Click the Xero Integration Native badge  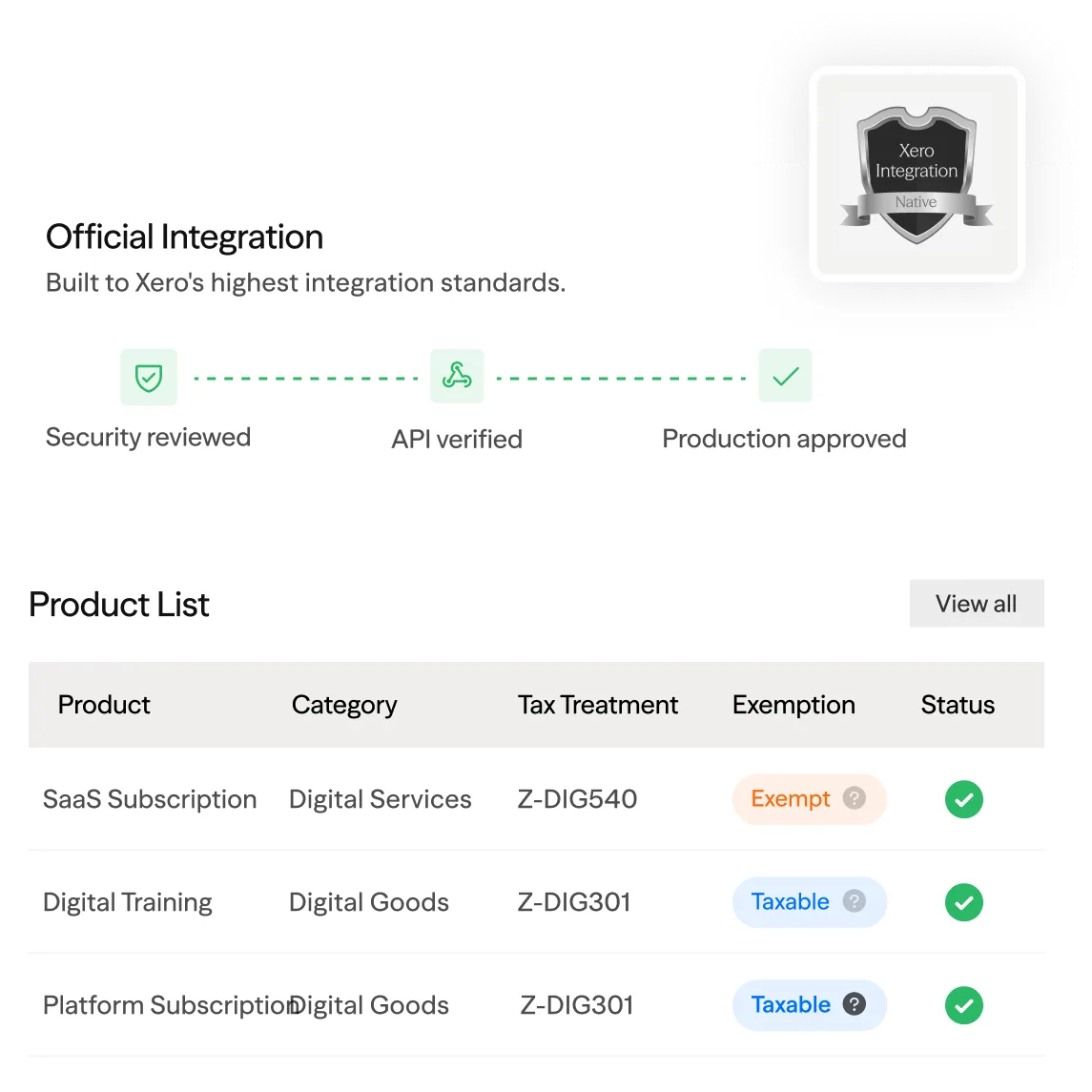pyautogui.click(x=917, y=175)
